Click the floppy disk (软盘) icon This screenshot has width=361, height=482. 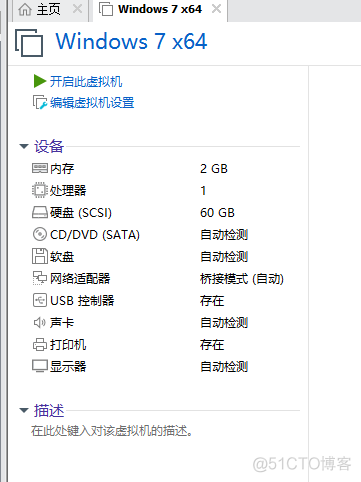click(40, 256)
